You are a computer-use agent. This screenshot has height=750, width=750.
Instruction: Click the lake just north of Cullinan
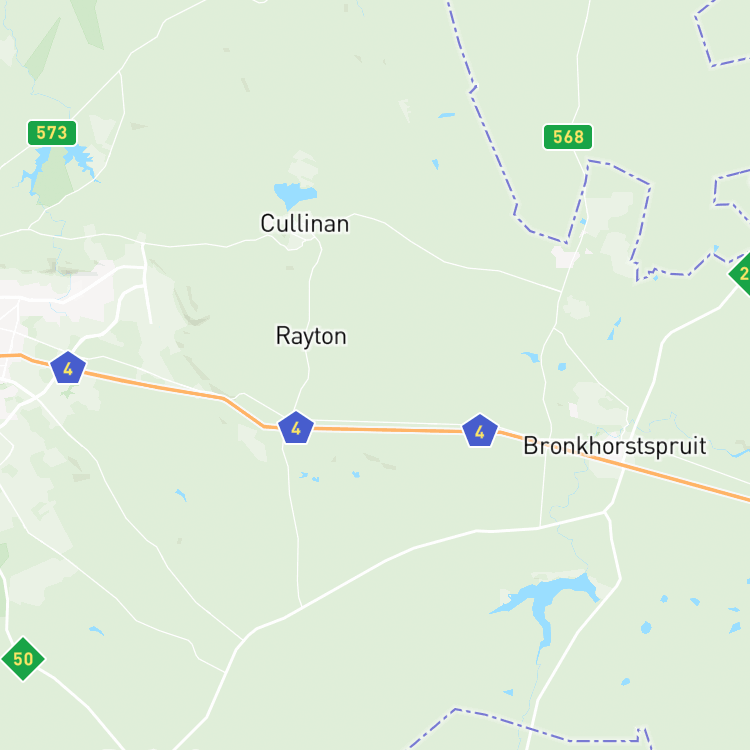pyautogui.click(x=294, y=195)
